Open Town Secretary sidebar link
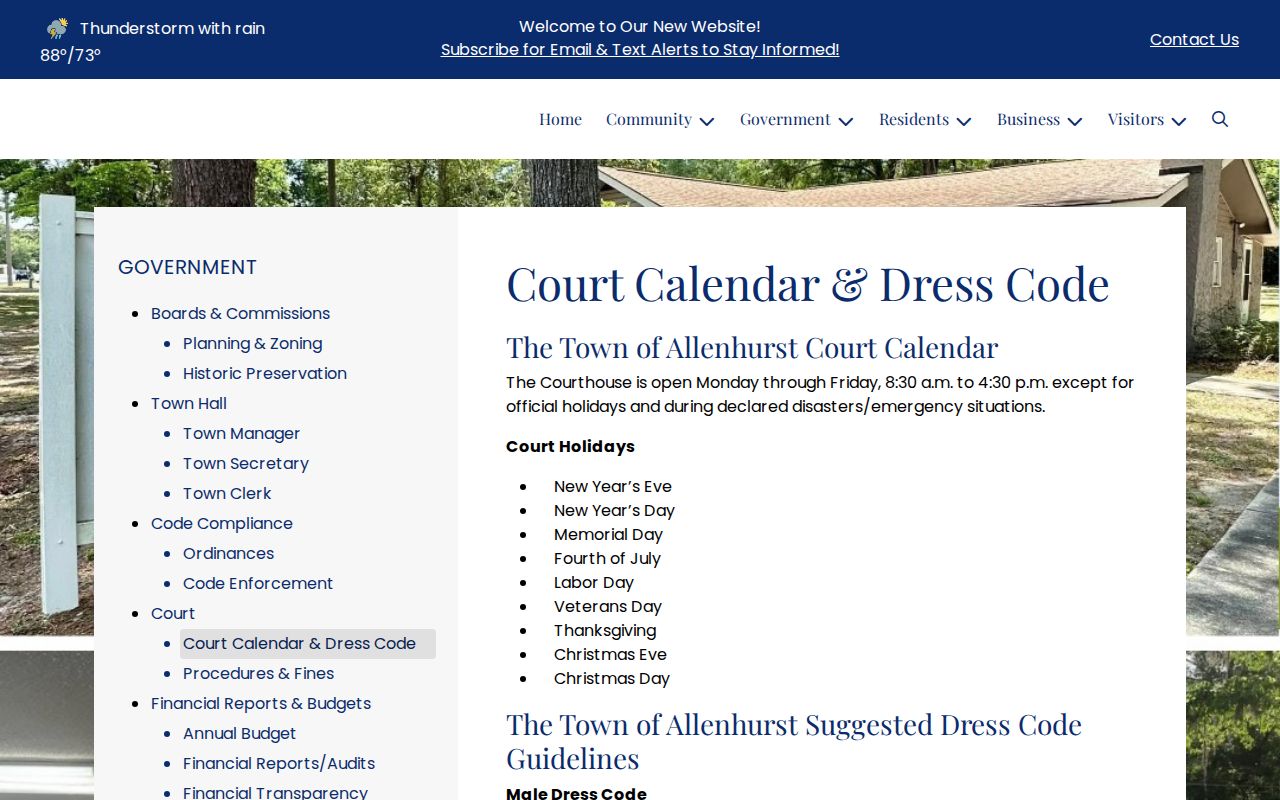Viewport: 1280px width, 800px height. pyautogui.click(x=246, y=463)
